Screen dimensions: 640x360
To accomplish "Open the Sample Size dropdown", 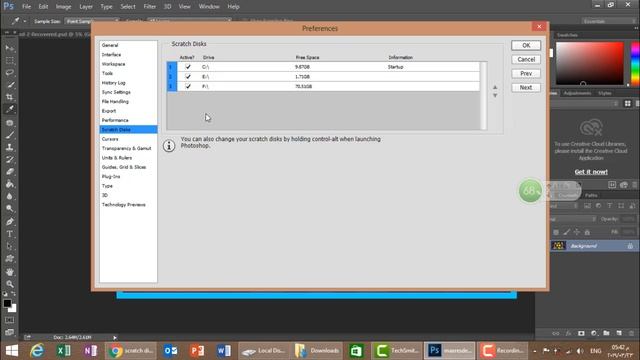I will (x=91, y=21).
